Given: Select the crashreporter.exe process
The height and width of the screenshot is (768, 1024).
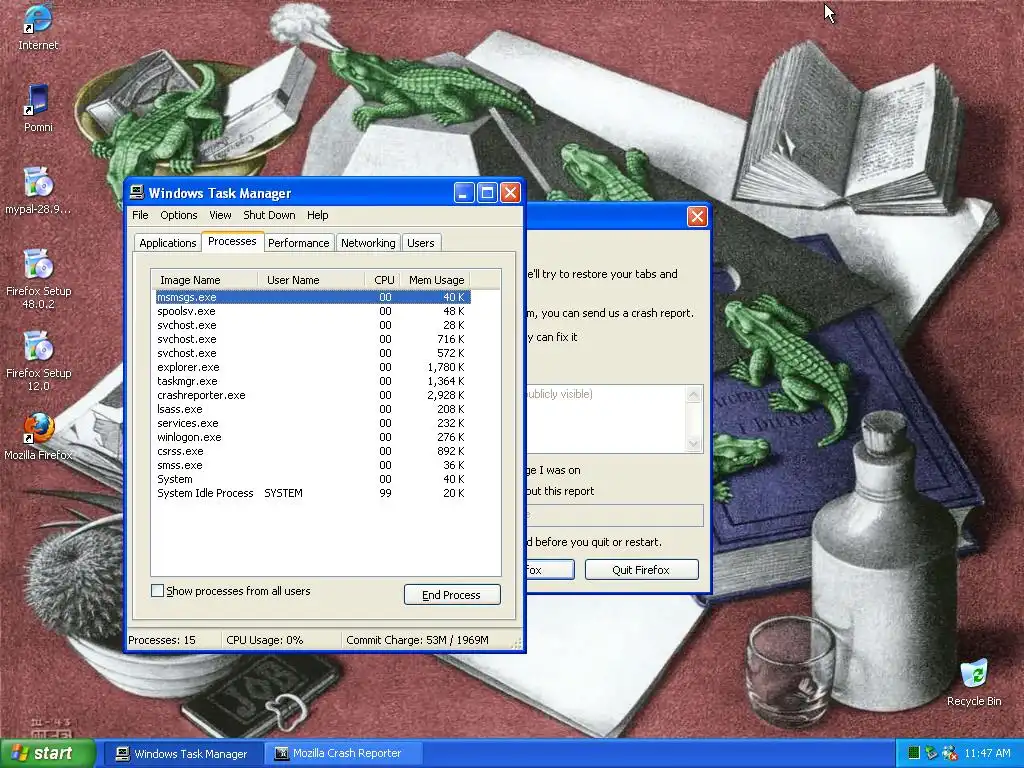Looking at the screenshot, I should click(312, 395).
